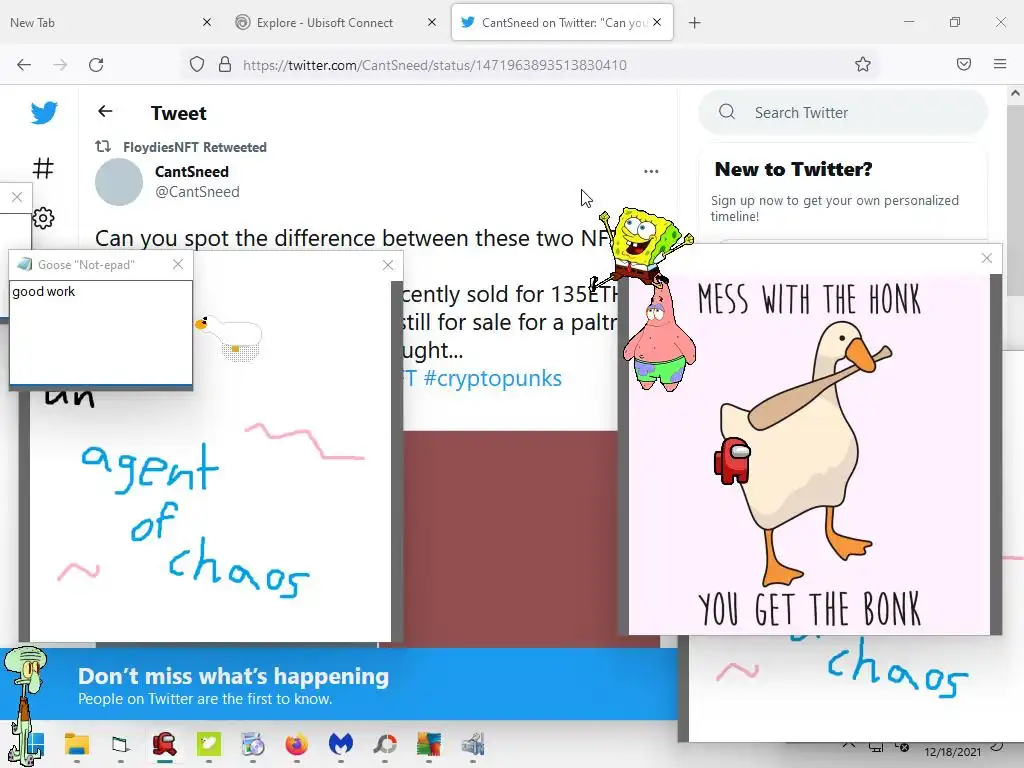This screenshot has width=1024, height=768.
Task: Click the browser Back arrow button
Action: click(x=24, y=65)
